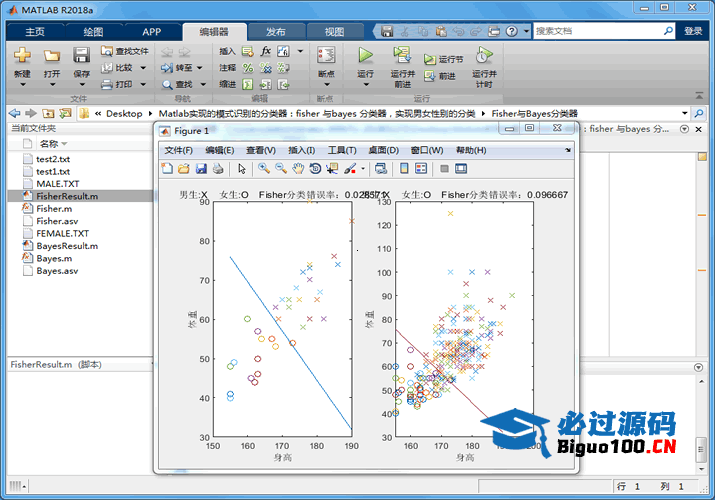This screenshot has height=500, width=715.
Task: Open the current folder path dropdown arrow
Action: click(x=684, y=114)
